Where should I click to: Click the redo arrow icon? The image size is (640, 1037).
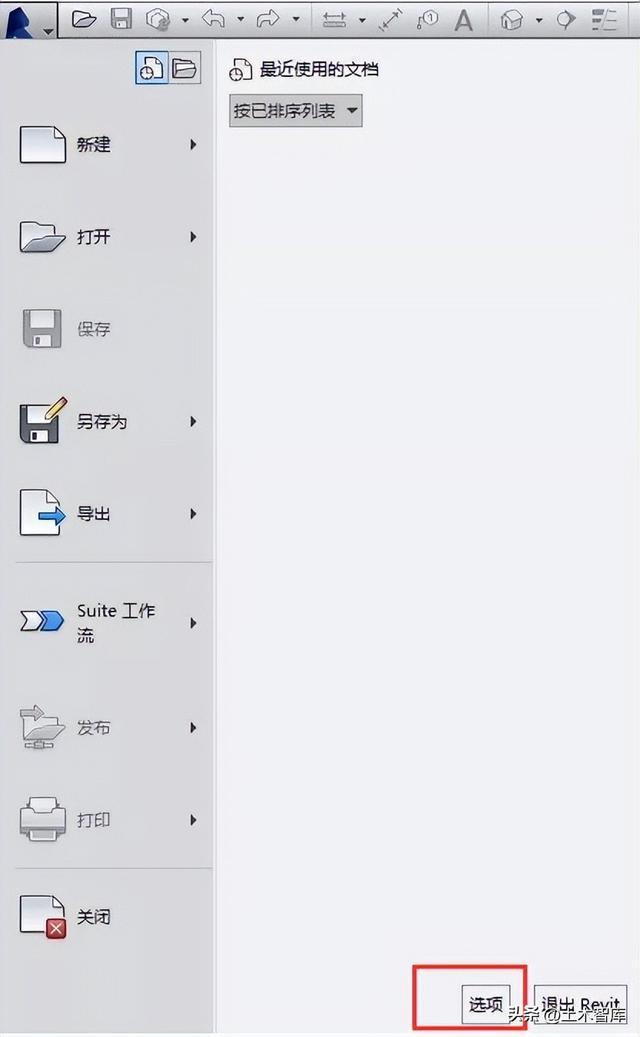(268, 20)
